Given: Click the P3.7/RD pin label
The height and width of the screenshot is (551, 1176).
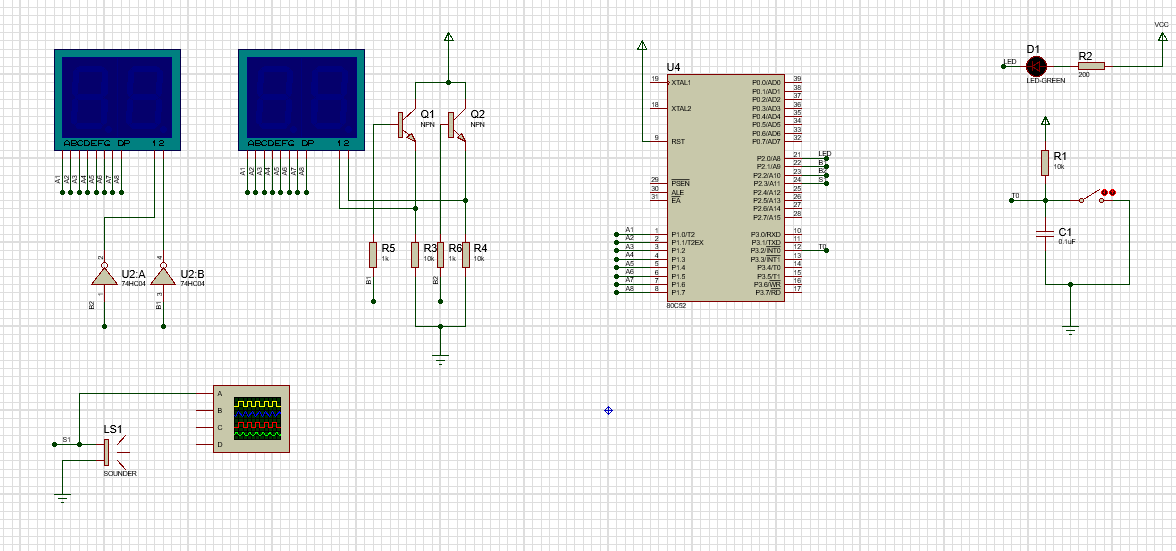Looking at the screenshot, I should coord(767,292).
